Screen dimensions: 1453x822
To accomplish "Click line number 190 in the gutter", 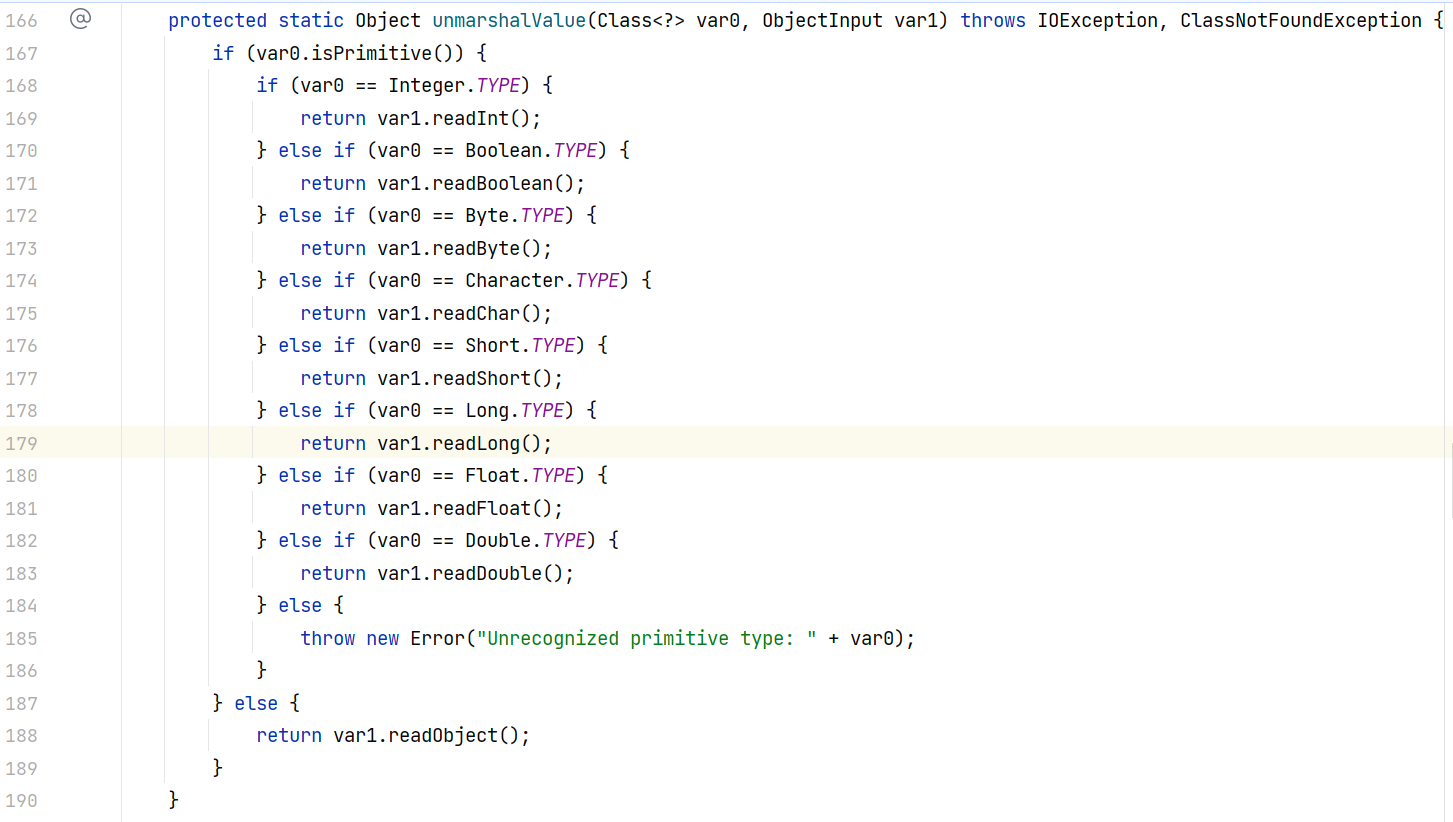I will click(x=21, y=800).
